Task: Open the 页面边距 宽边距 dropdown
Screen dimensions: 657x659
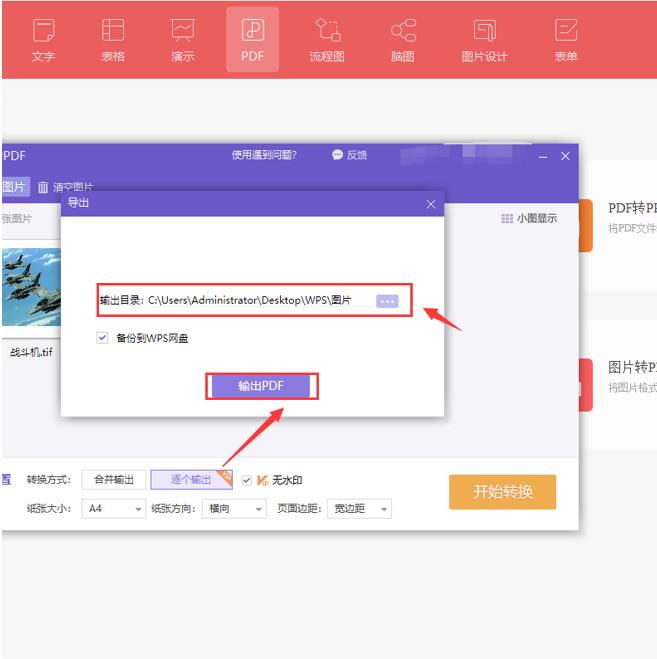Action: (359, 509)
